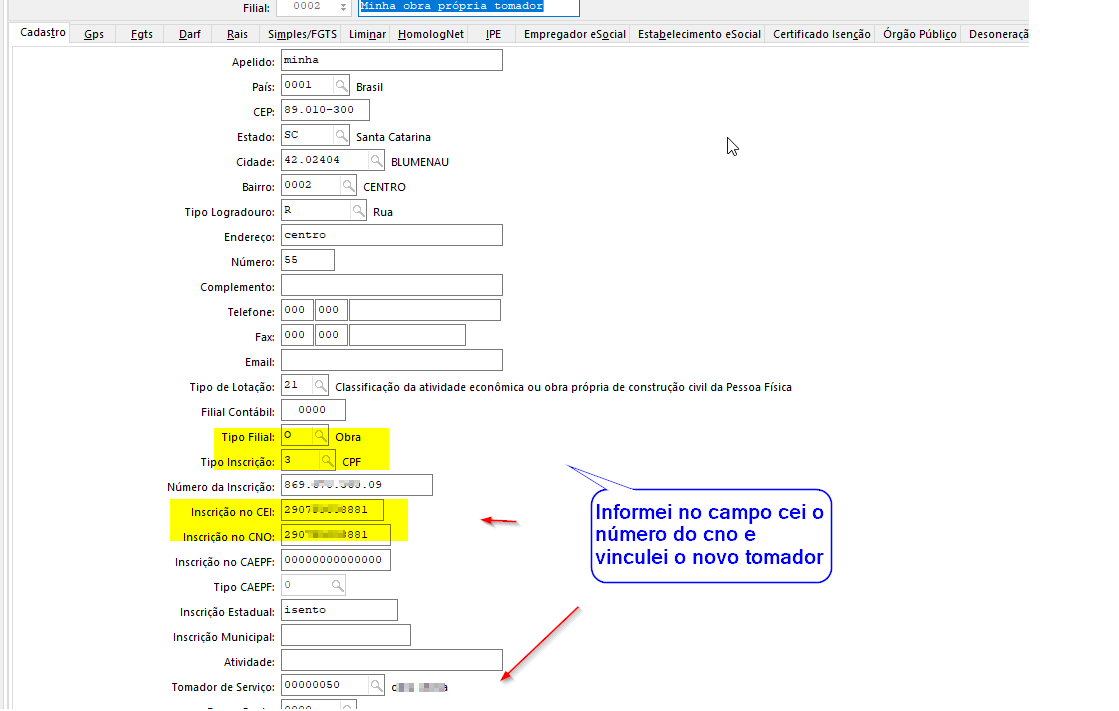
Task: Expand the Filial selector at top
Action: (345, 7)
